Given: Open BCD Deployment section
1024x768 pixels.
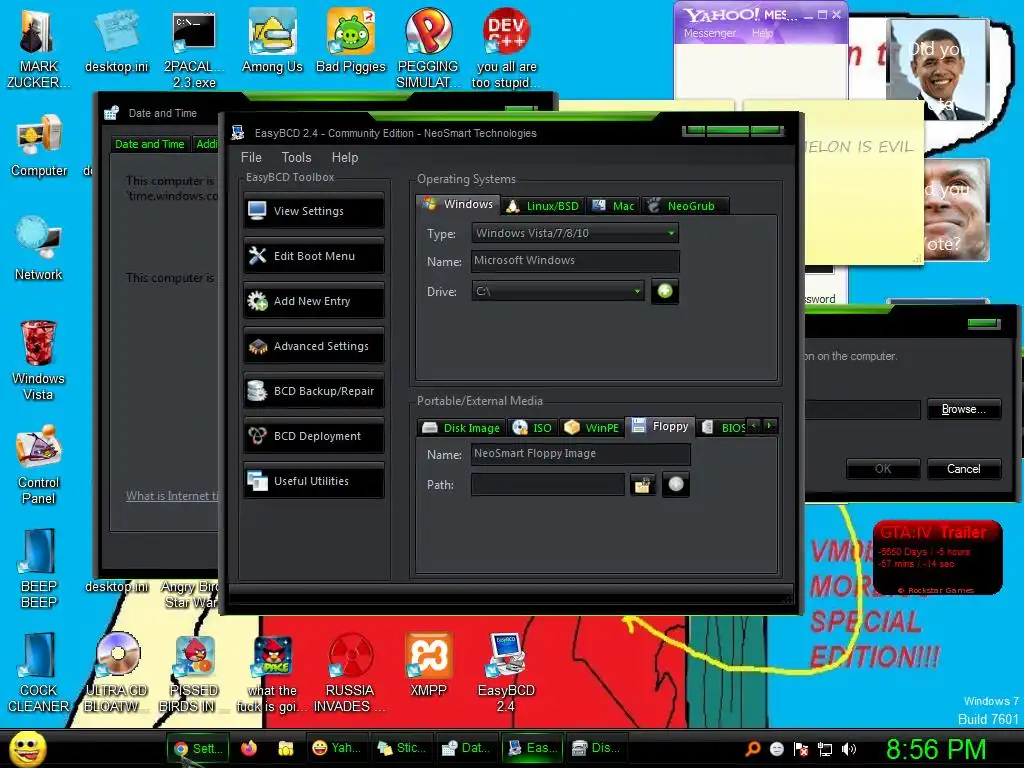Looking at the screenshot, I should point(313,436).
